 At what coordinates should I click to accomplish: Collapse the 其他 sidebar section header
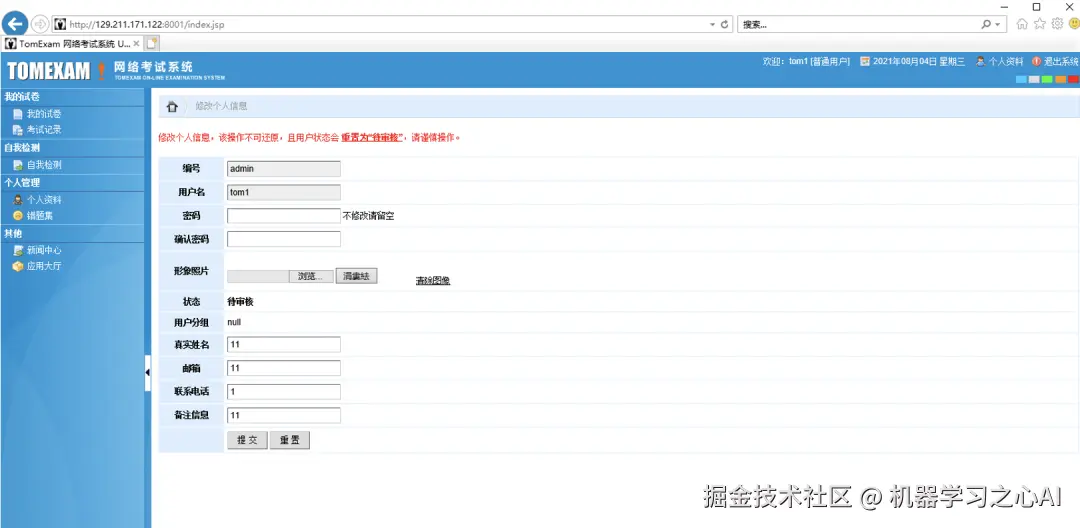tap(72, 233)
